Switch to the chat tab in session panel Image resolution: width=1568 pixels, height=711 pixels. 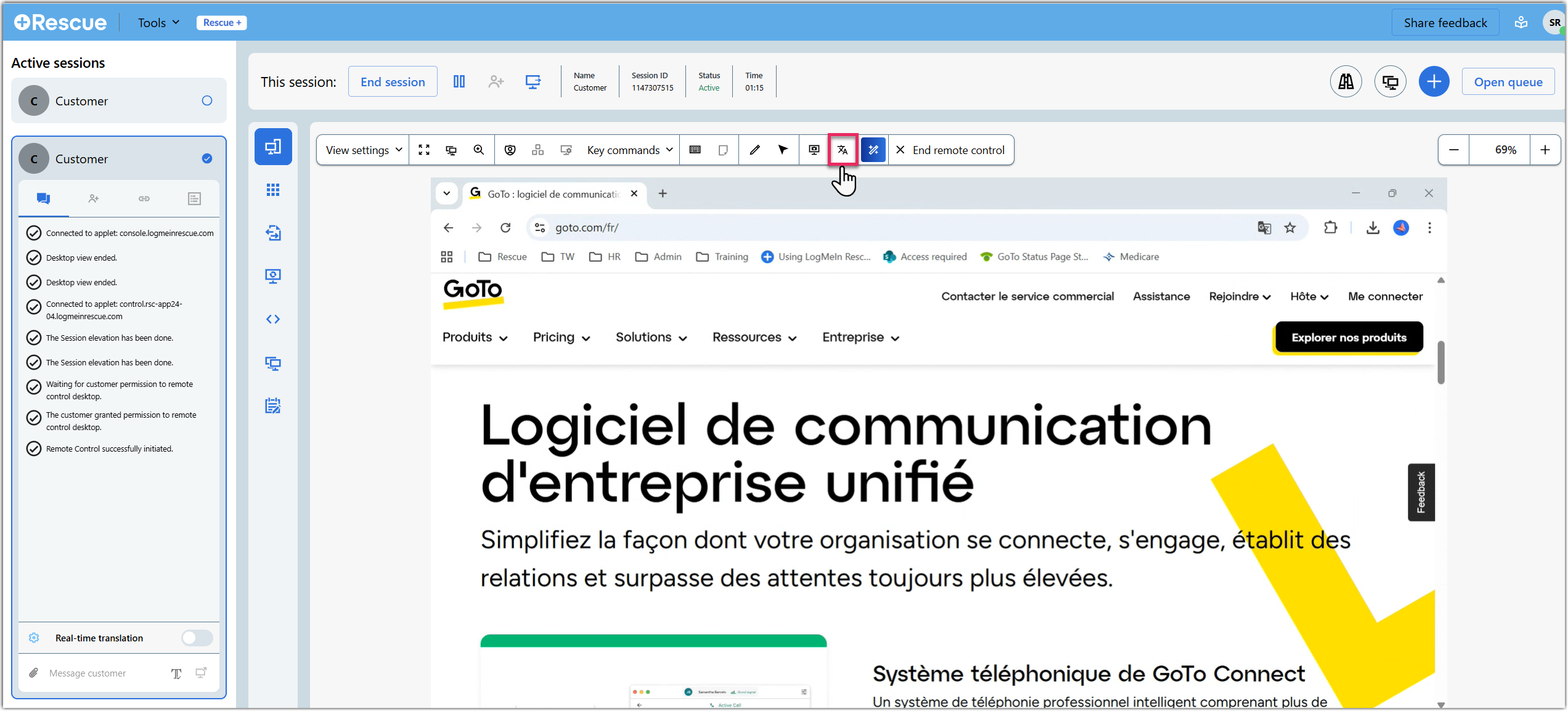tap(43, 198)
